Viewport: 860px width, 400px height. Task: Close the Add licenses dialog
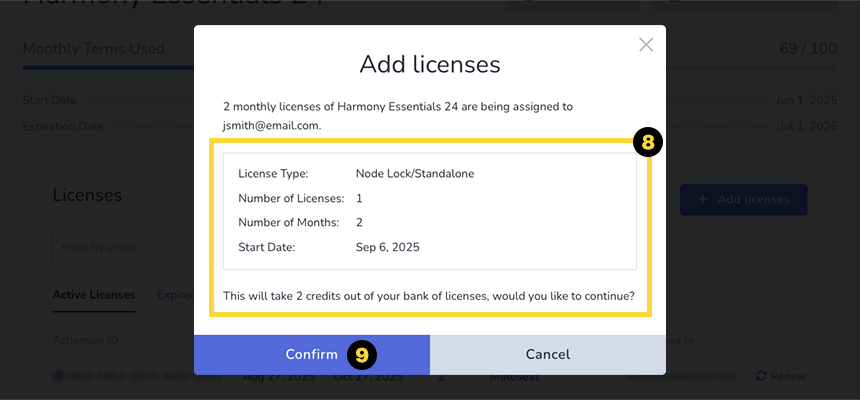[646, 45]
